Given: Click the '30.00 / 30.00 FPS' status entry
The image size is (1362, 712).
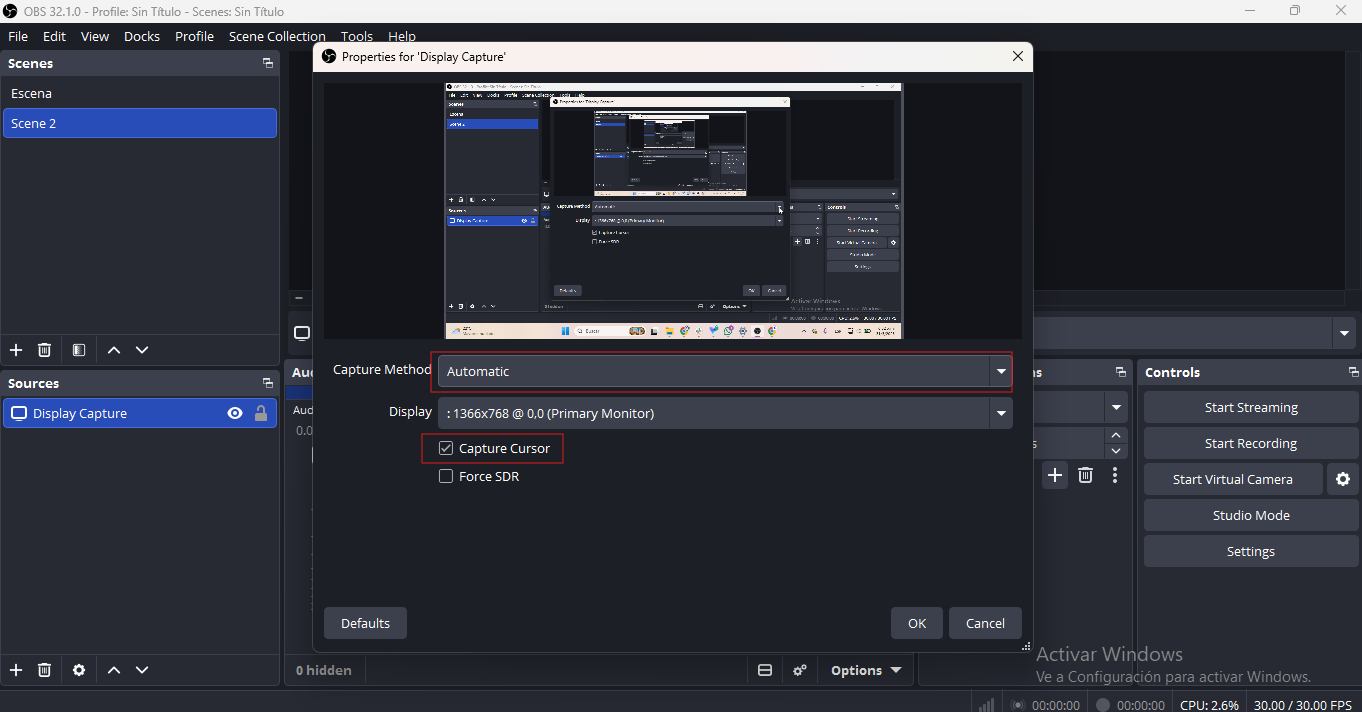Looking at the screenshot, I should click(x=1303, y=705).
